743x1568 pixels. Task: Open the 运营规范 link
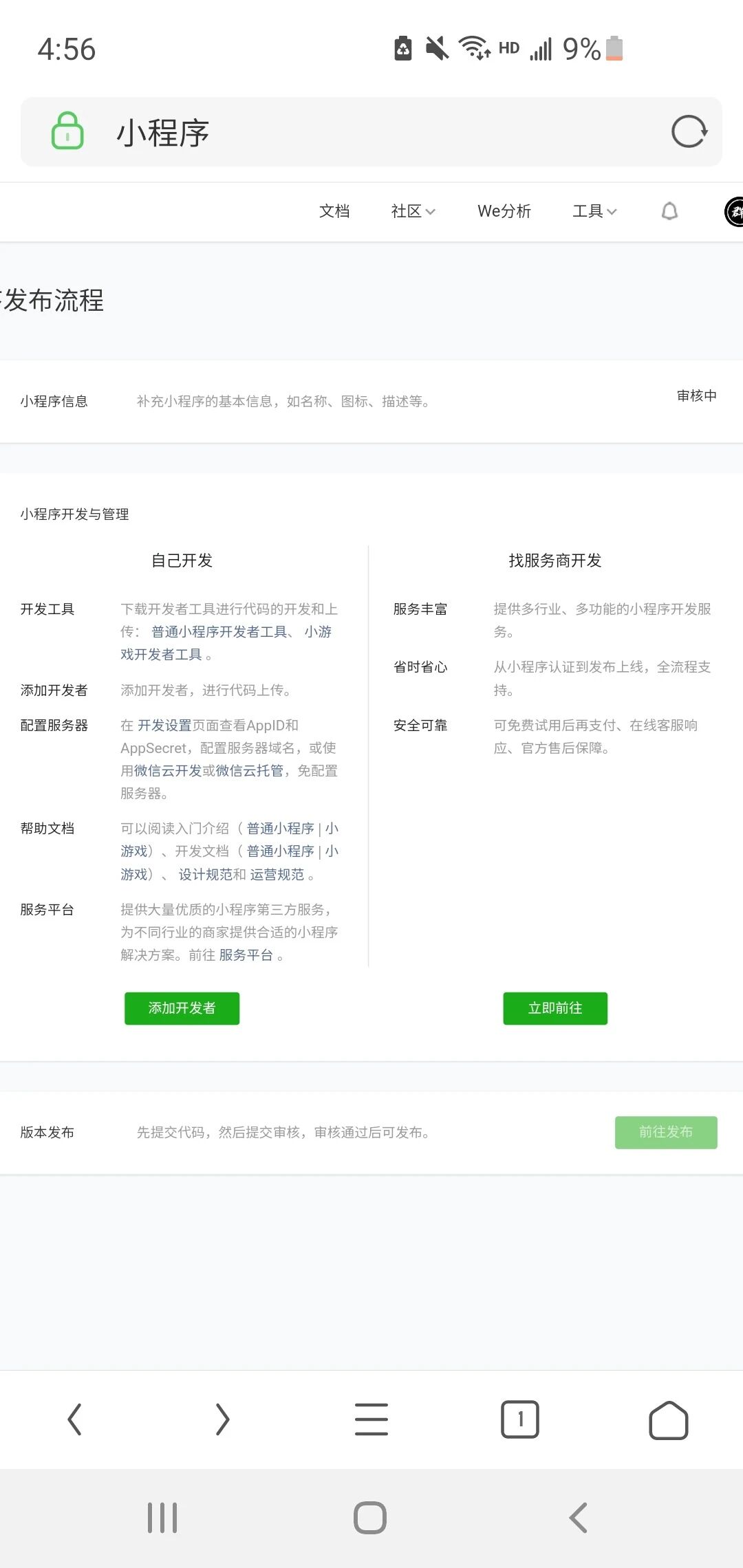pos(277,874)
